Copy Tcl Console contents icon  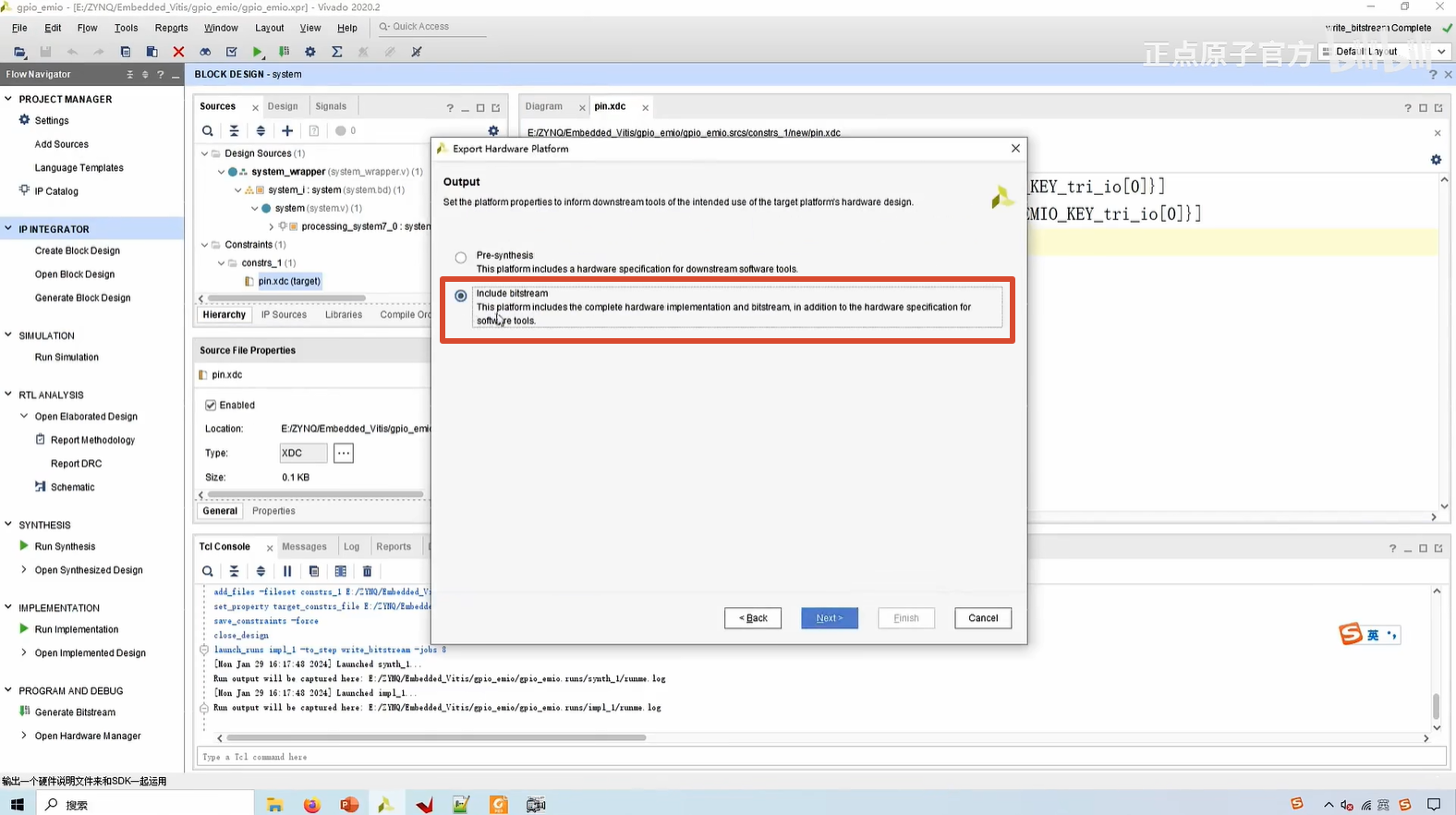pyautogui.click(x=314, y=571)
